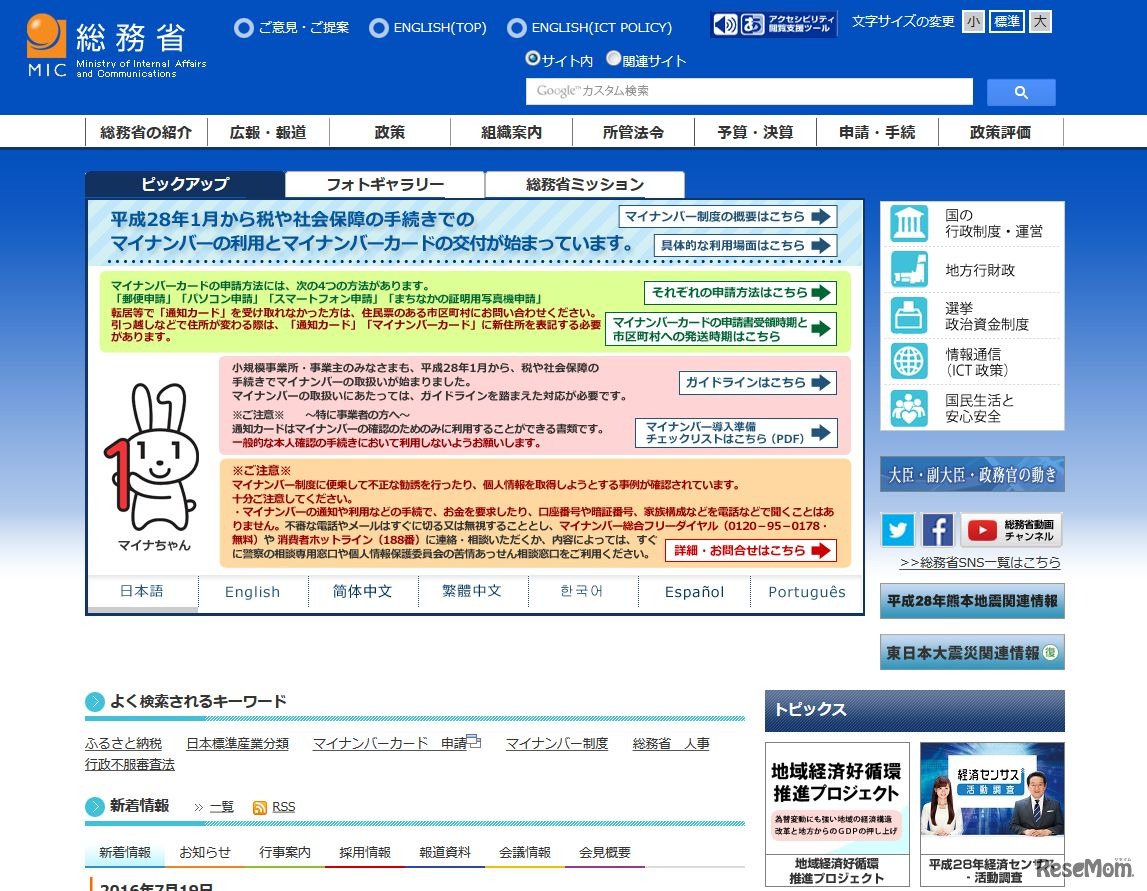This screenshot has width=1147, height=891.
Task: Click inside the Google カスタム検索 field
Action: coord(750,91)
